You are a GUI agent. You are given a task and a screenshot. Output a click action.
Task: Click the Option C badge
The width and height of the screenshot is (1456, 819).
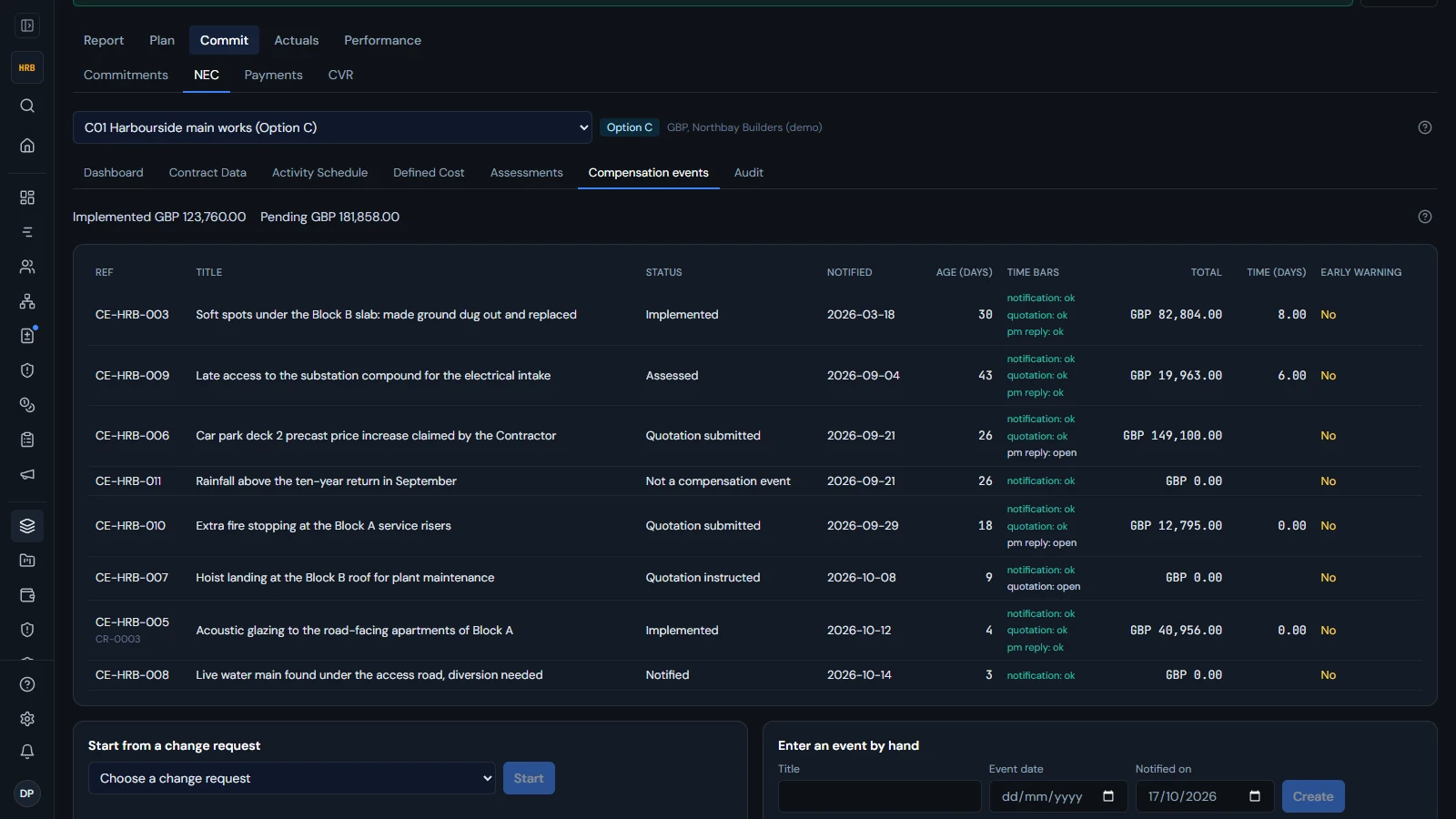630,127
